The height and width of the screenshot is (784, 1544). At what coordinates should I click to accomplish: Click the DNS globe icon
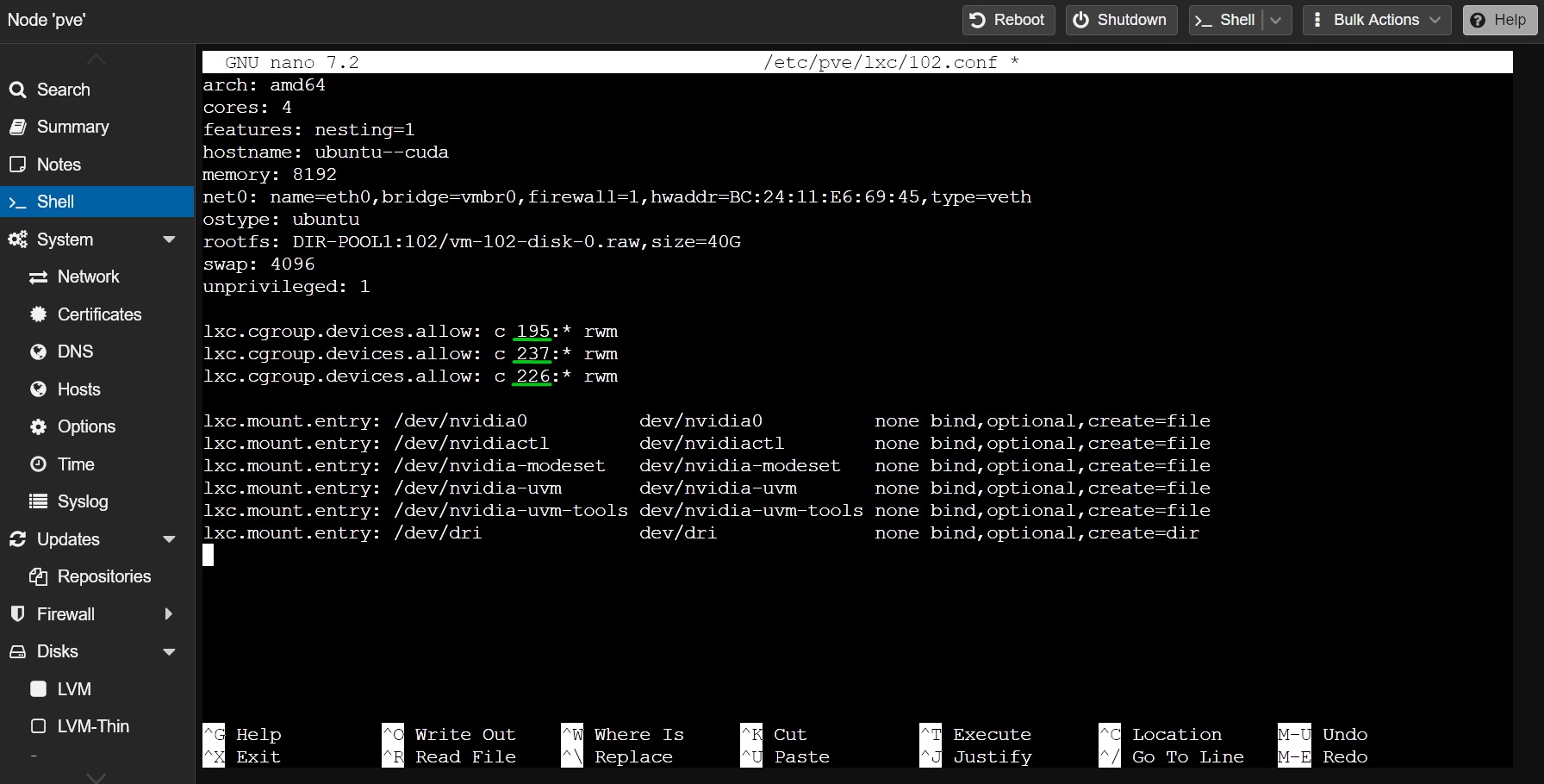38,352
